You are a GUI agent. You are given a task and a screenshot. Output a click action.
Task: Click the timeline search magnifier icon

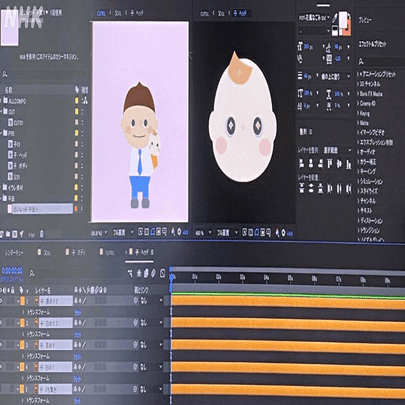[32, 274]
